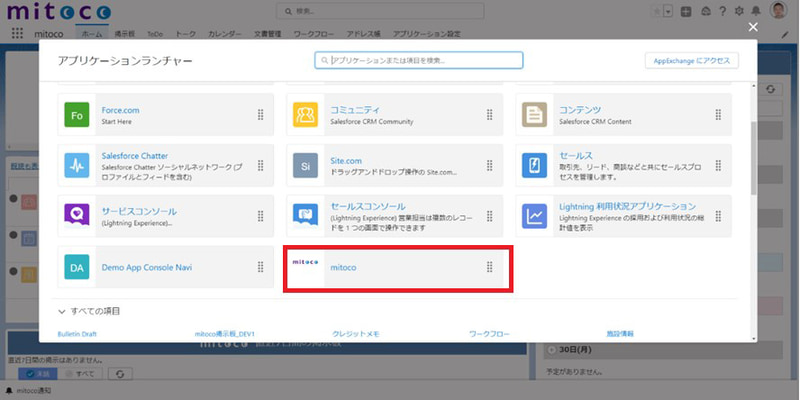Click drag handle on mitoco tile
The width and height of the screenshot is (800, 400).
[x=490, y=267]
